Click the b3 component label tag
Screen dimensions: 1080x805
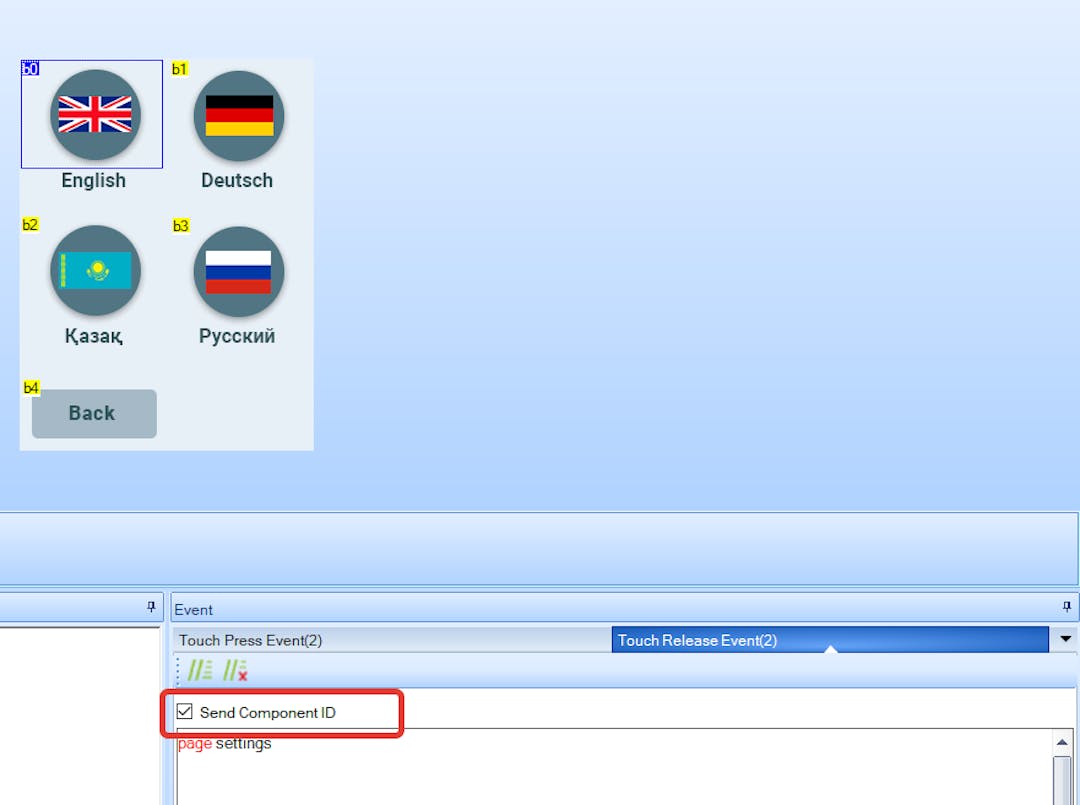(x=180, y=226)
